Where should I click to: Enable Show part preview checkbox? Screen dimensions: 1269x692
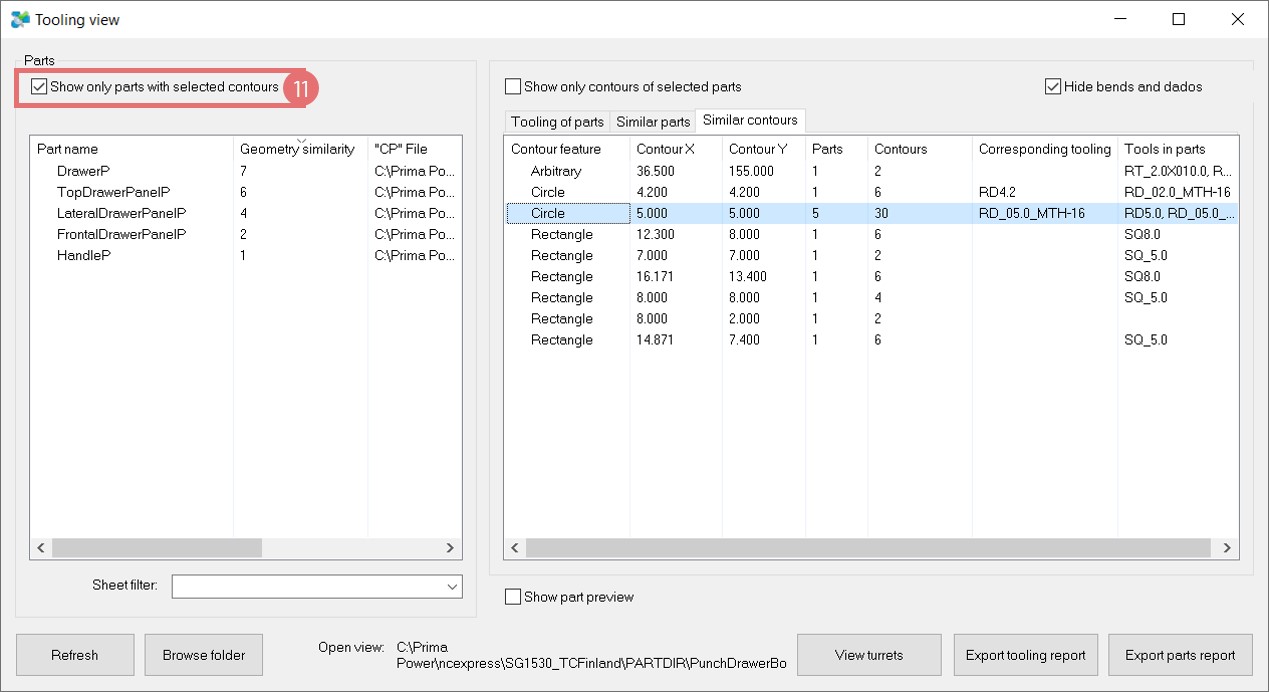coord(513,597)
